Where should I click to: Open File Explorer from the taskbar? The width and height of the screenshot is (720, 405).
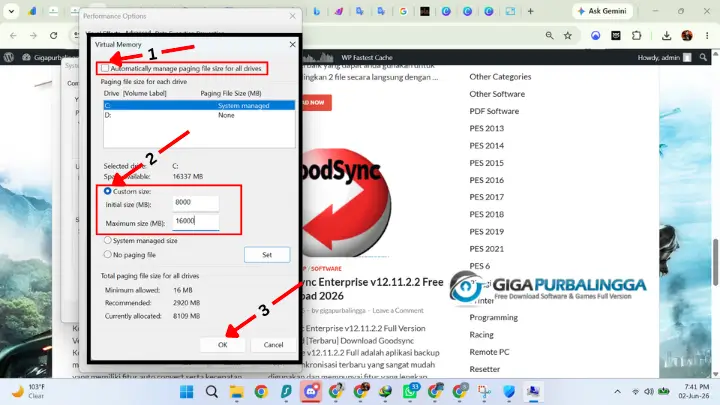coord(236,392)
